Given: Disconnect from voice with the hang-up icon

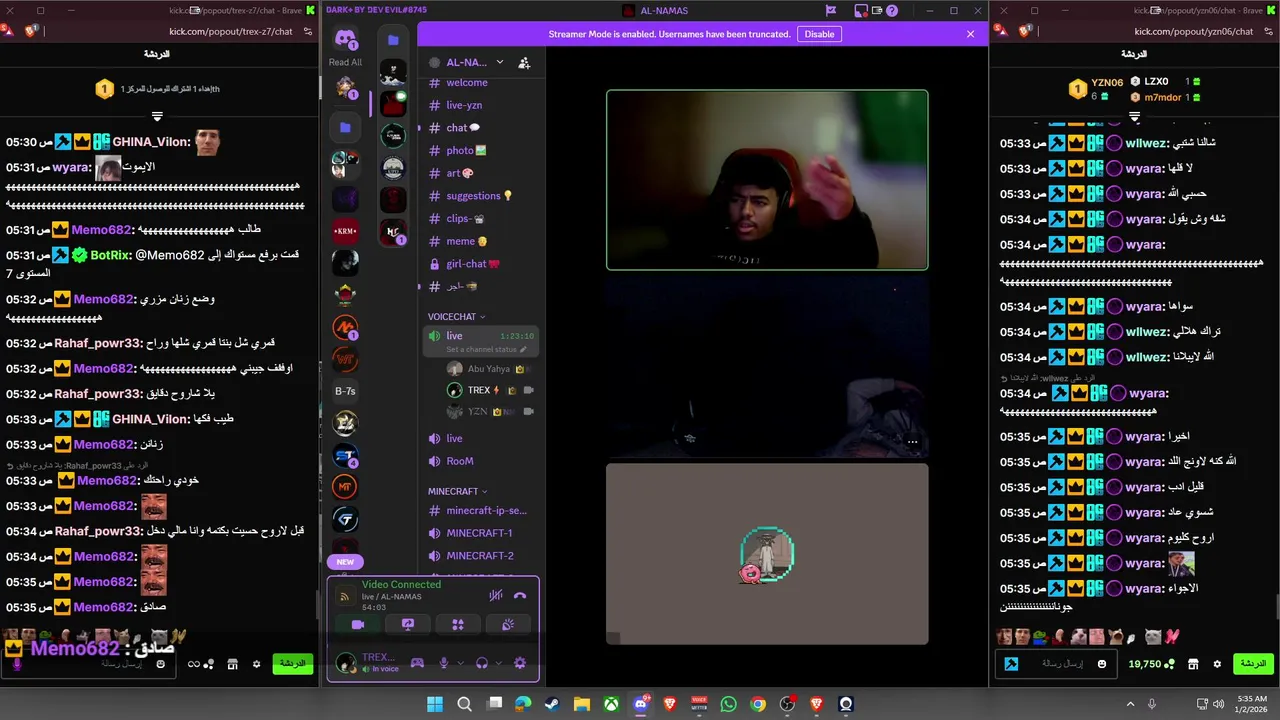Looking at the screenshot, I should click(519, 595).
